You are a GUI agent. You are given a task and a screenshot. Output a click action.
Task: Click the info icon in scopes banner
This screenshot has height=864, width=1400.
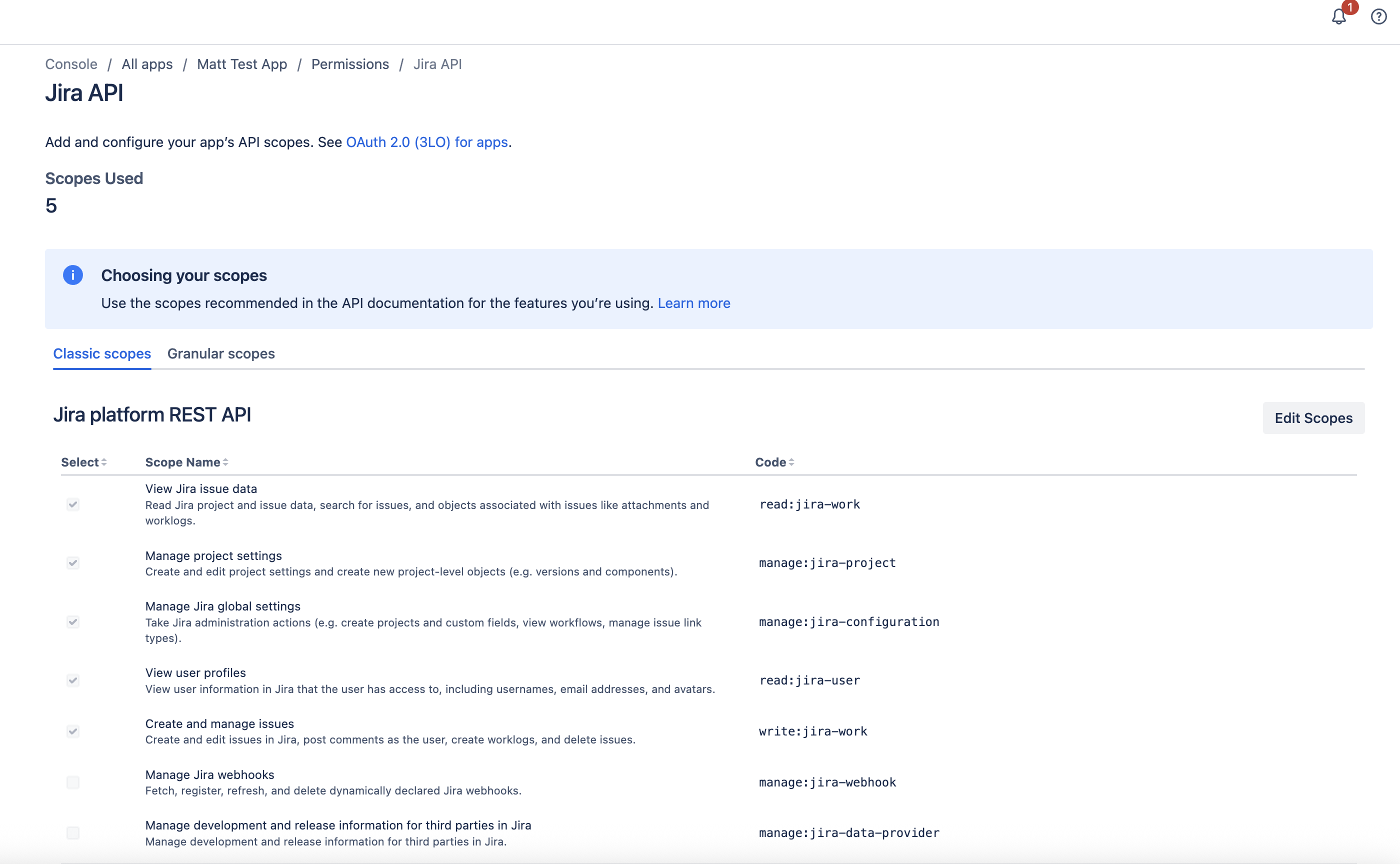click(72, 275)
